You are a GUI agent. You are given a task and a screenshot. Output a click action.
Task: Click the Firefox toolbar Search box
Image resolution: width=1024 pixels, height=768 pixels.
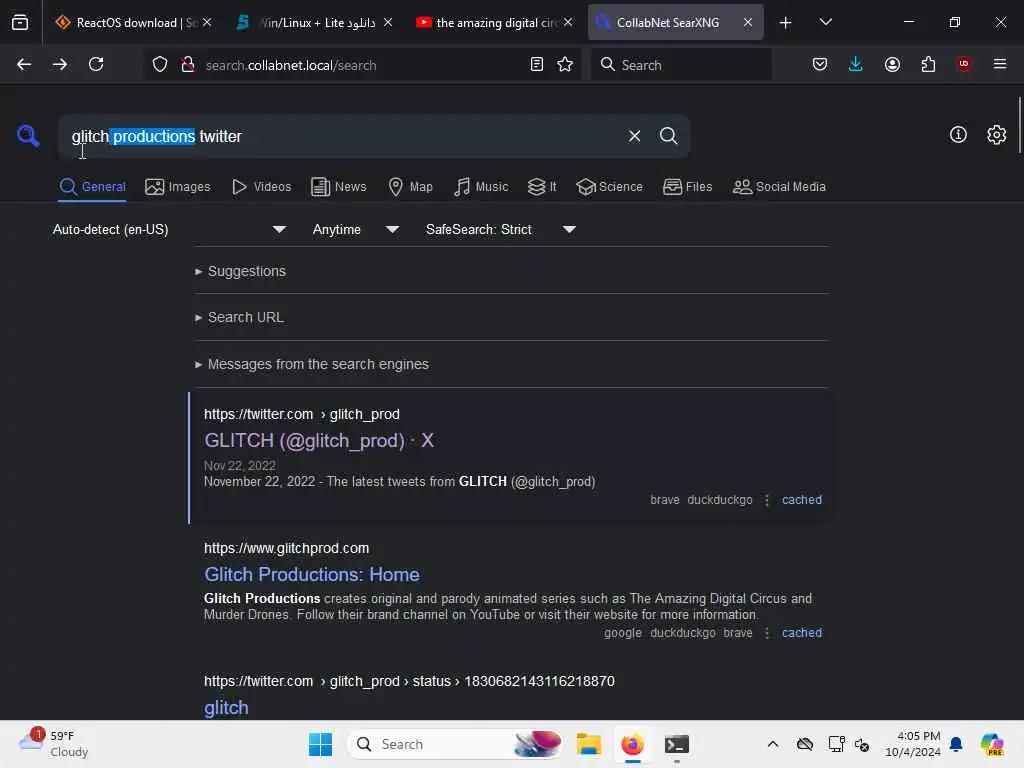[x=681, y=65]
